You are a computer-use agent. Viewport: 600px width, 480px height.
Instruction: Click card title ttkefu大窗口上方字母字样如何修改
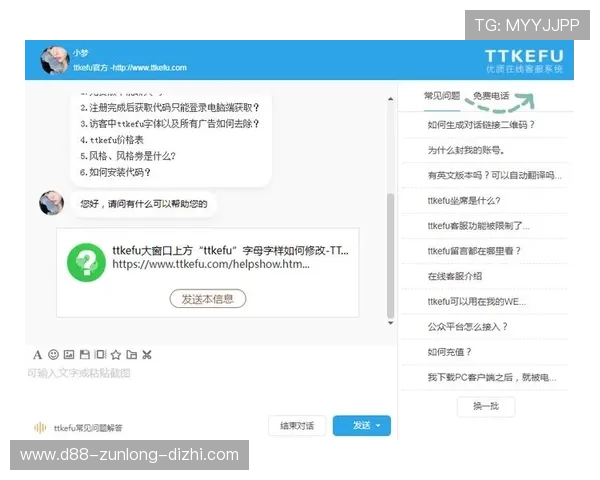(x=230, y=250)
